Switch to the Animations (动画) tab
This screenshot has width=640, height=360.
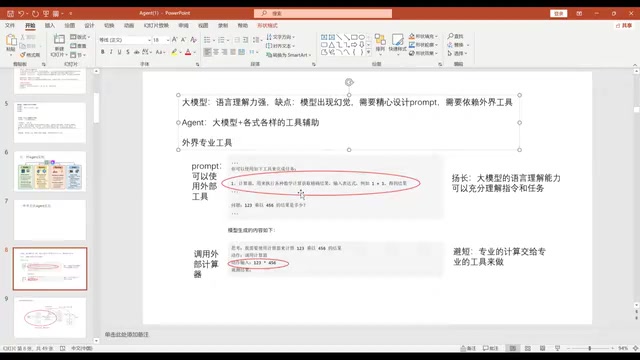coord(129,26)
